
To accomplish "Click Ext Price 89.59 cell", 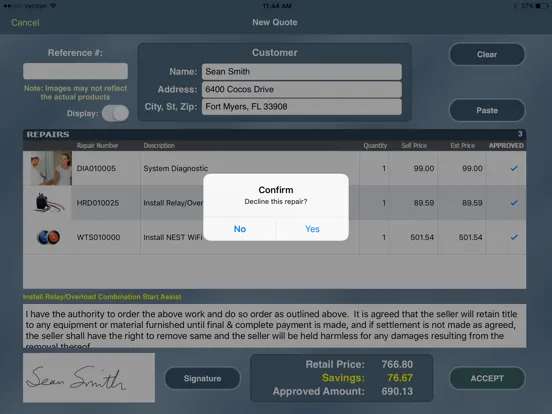I will (x=472, y=203).
